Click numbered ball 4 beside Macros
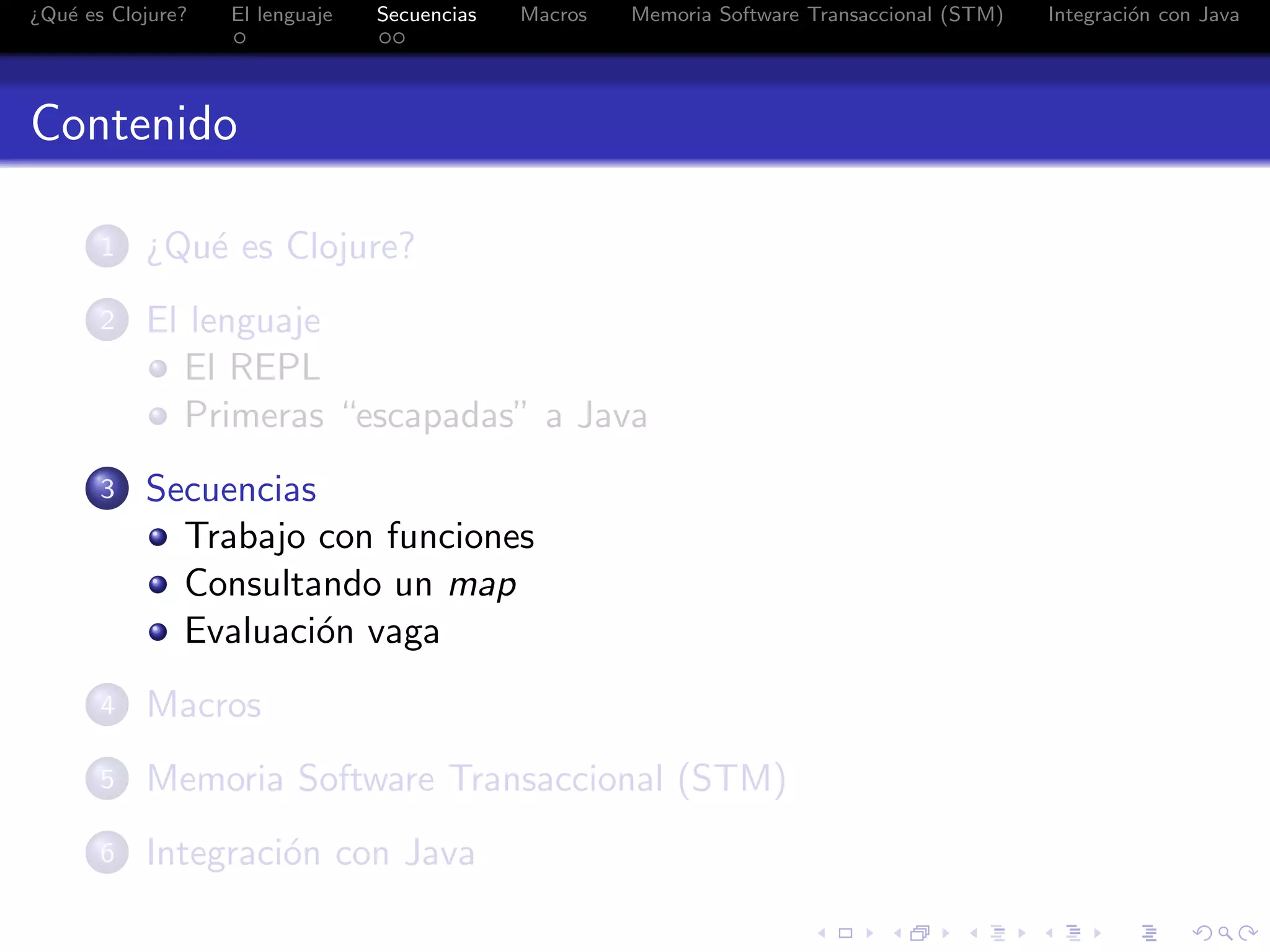 [107, 705]
